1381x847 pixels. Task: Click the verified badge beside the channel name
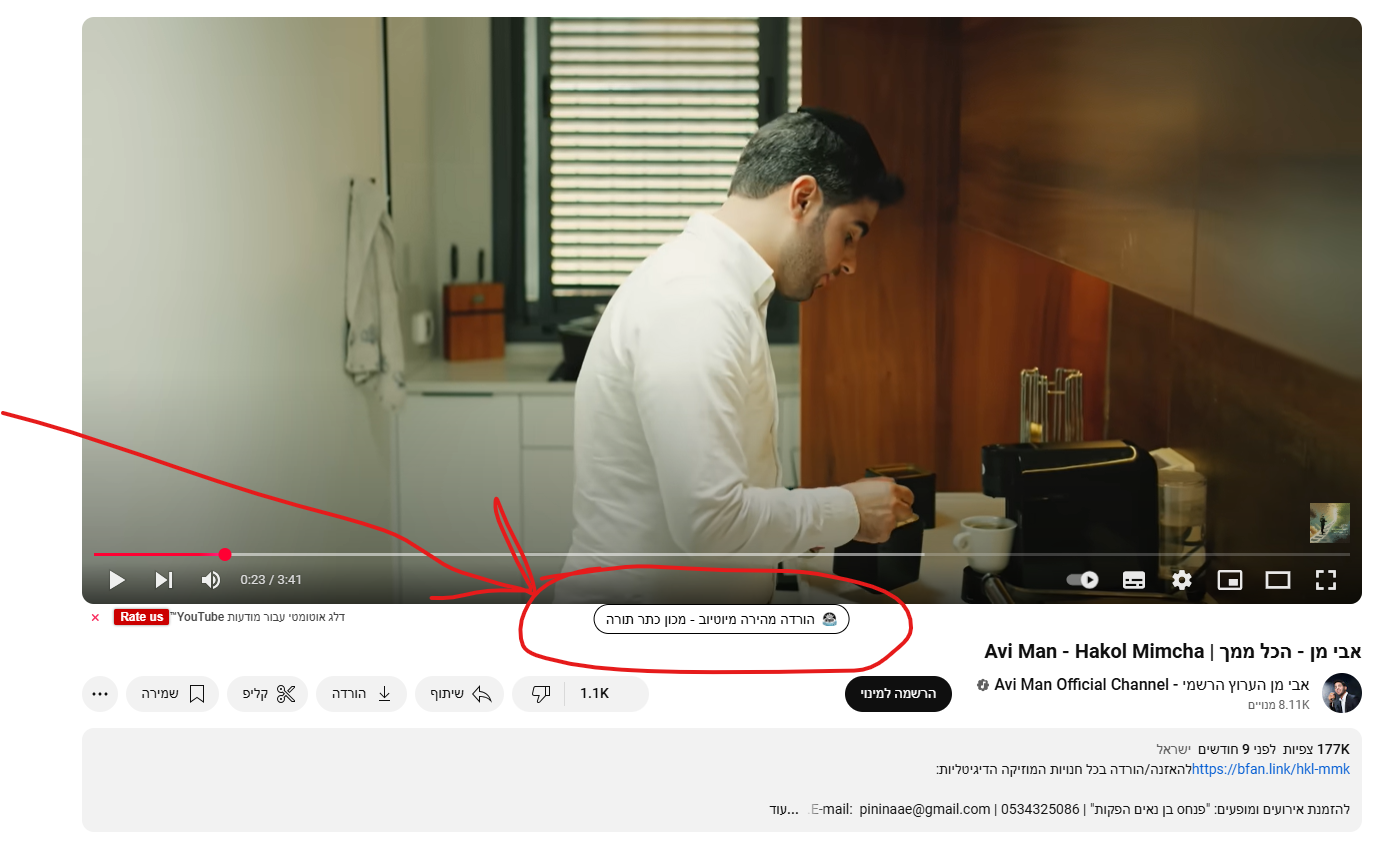coord(983,686)
